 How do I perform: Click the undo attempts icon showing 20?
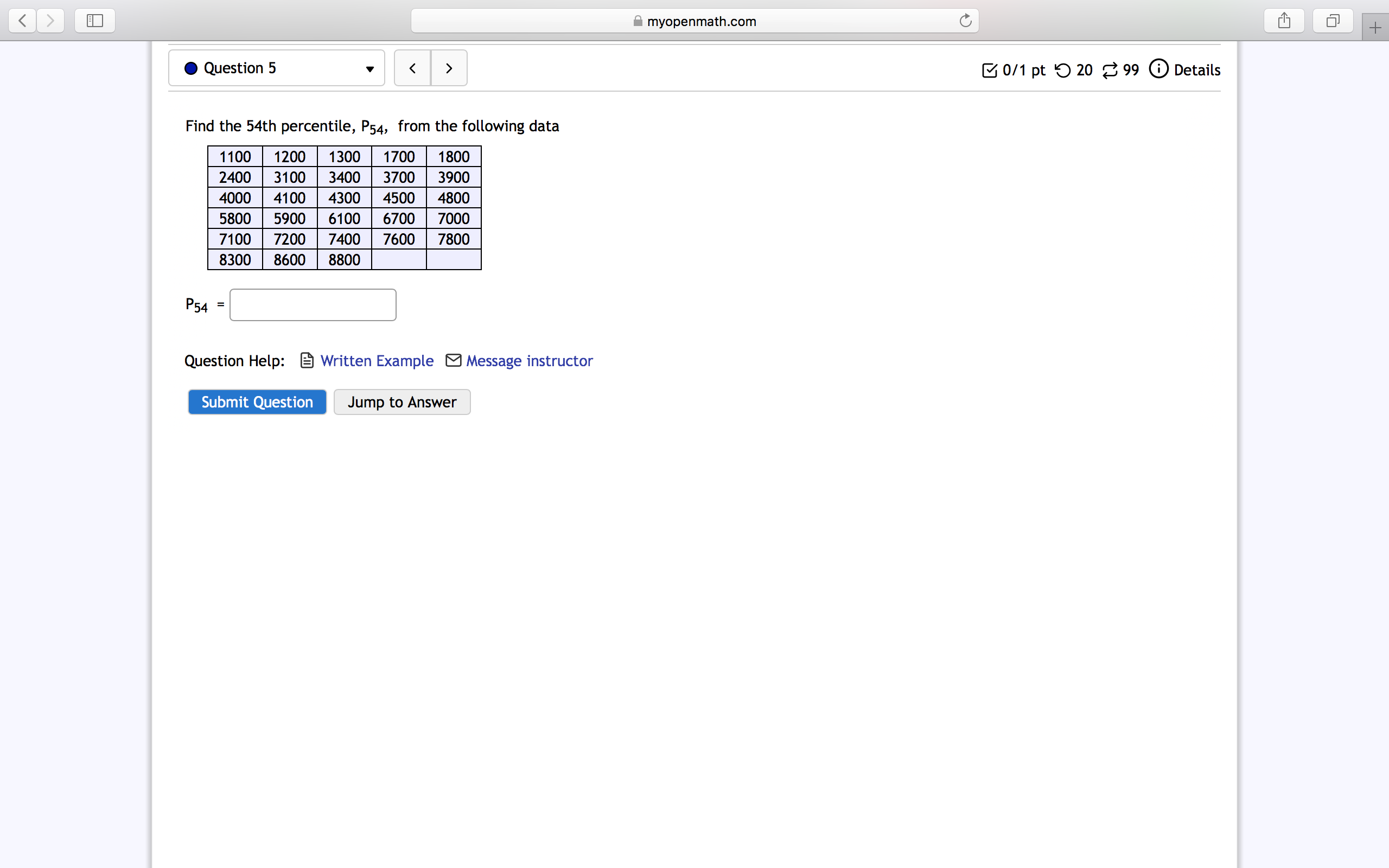pyautogui.click(x=1063, y=69)
